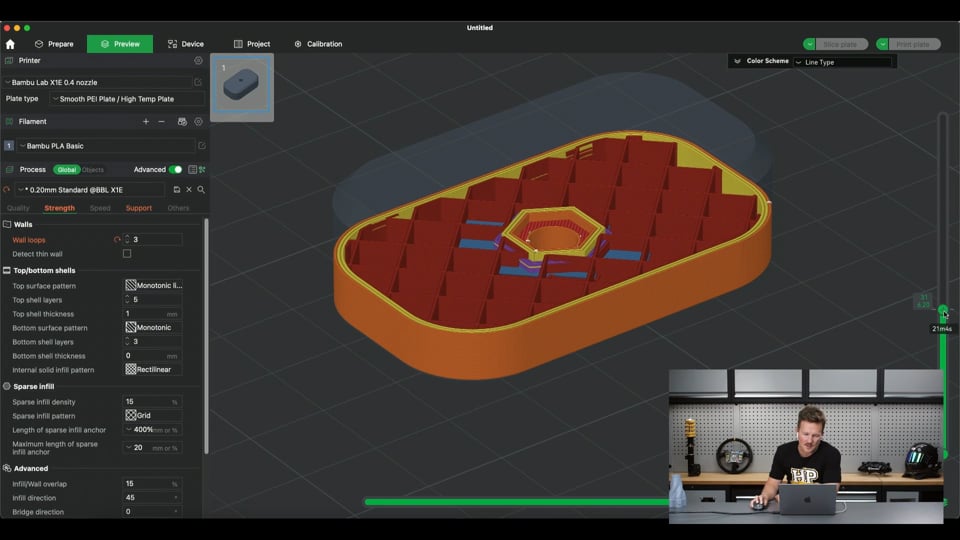The image size is (960, 540).
Task: Toggle the Advanced mode switch
Action: click(175, 170)
